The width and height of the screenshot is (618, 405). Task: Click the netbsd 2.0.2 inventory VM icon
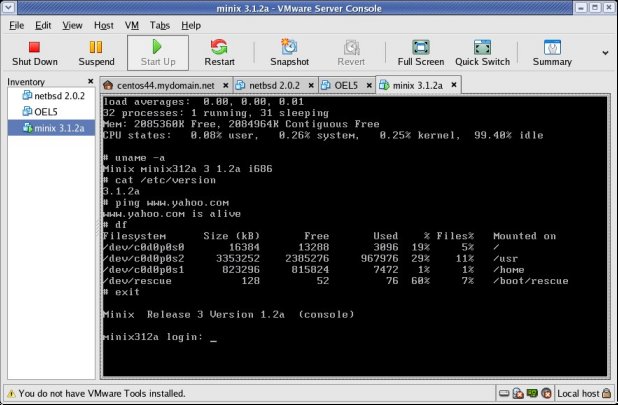point(27,95)
